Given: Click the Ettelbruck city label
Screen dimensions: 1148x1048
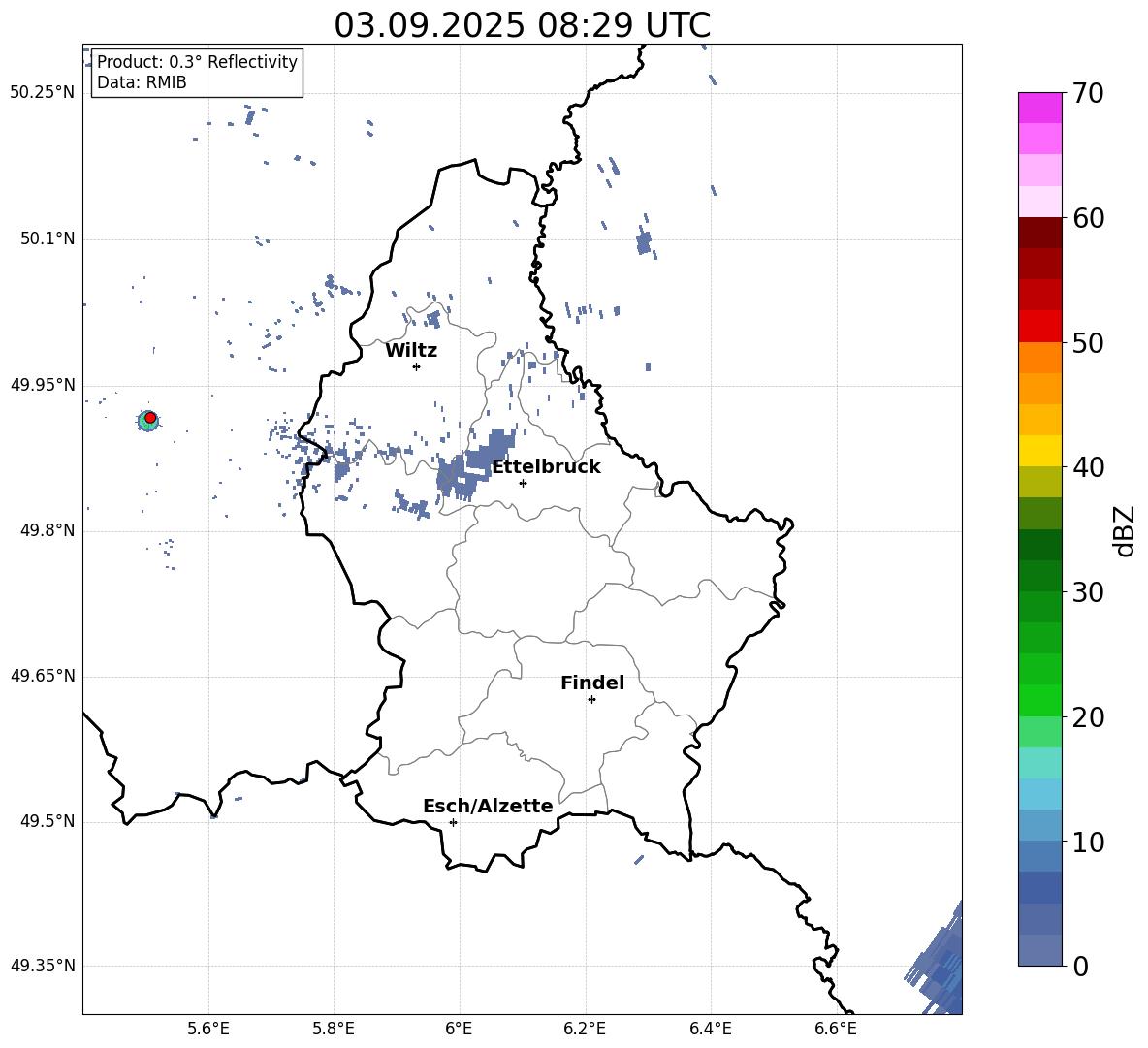Looking at the screenshot, I should point(546,467).
